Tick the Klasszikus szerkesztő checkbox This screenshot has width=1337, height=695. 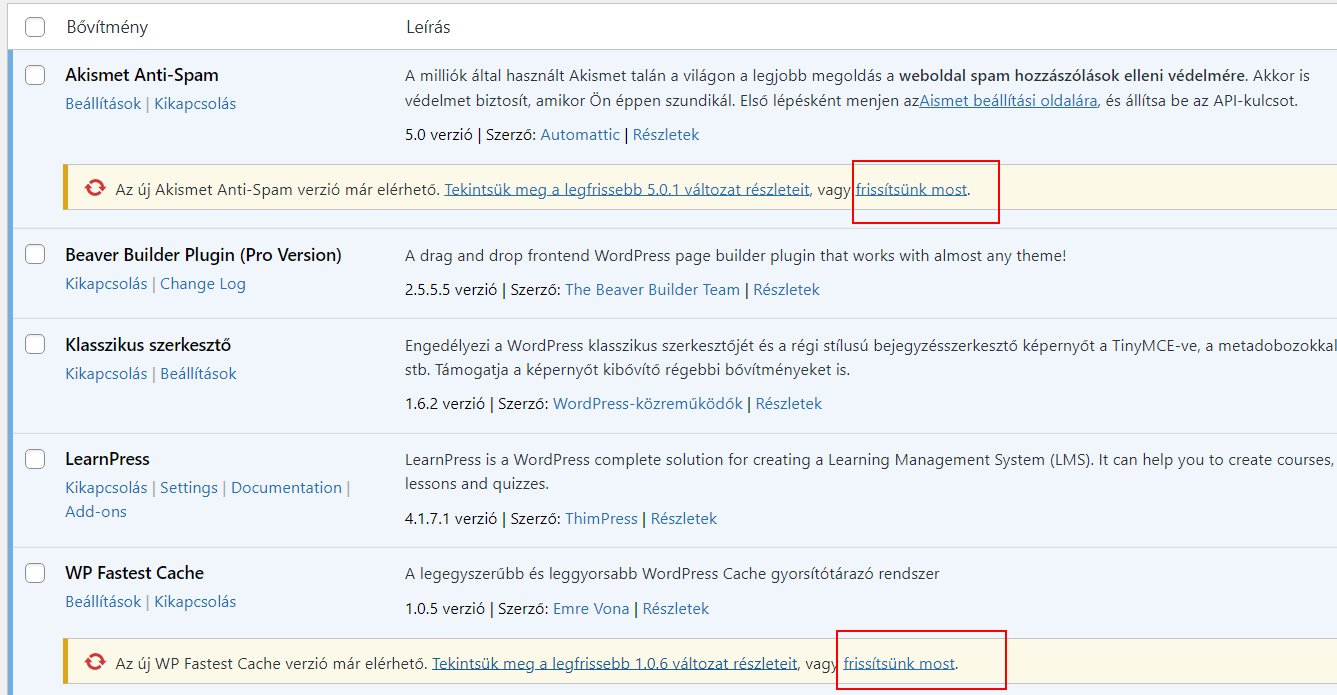coord(35,345)
